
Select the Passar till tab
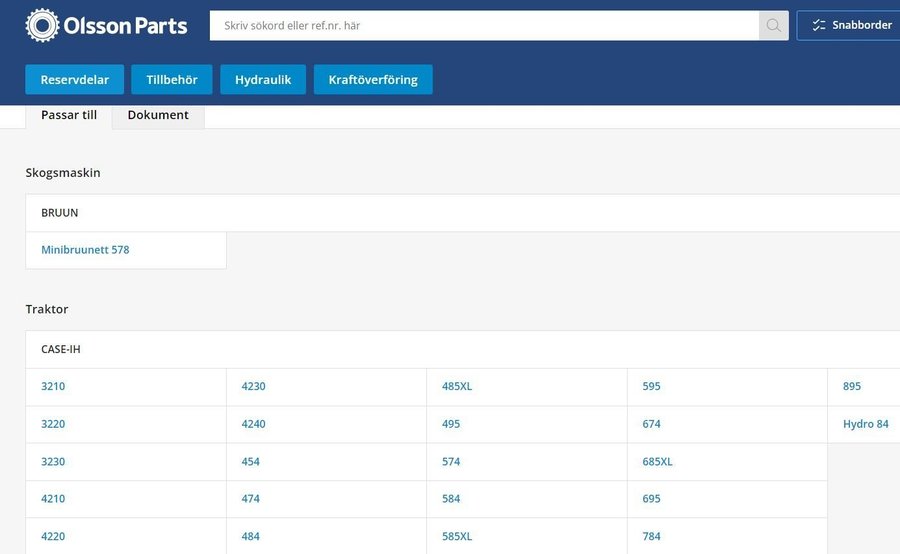[x=69, y=115]
